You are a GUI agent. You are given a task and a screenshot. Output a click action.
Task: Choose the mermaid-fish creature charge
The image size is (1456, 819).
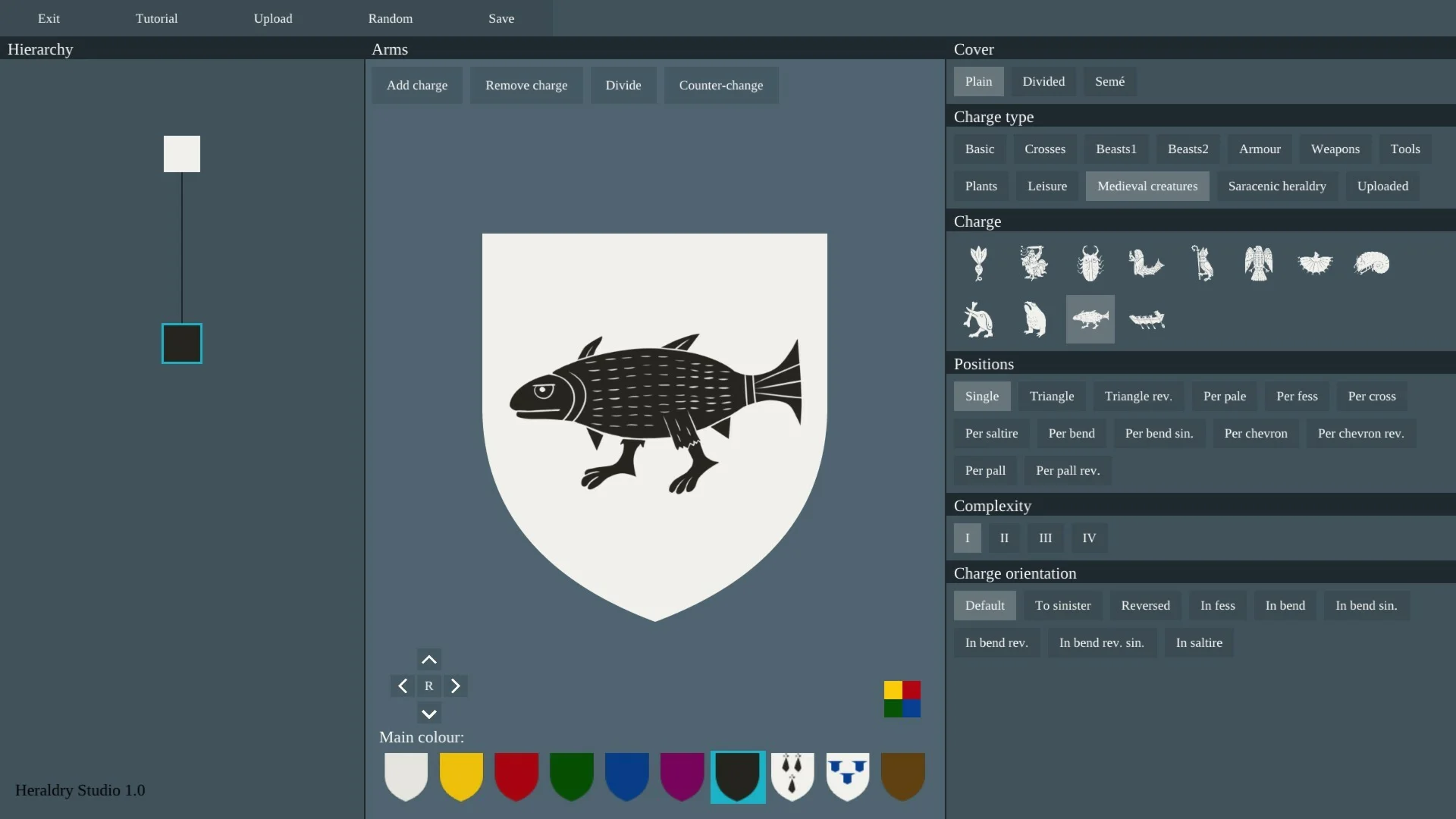[x=1145, y=263]
